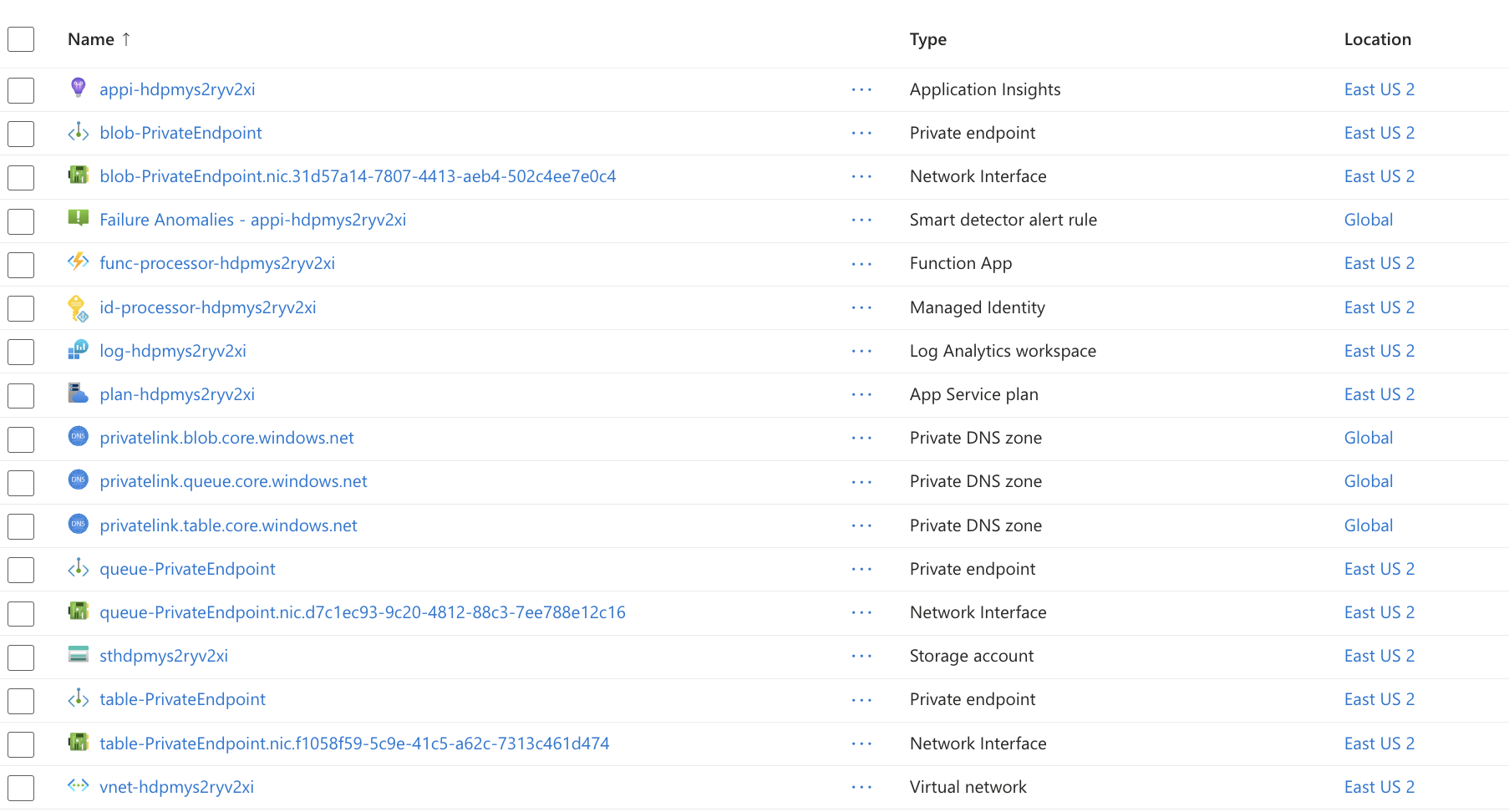Click the Type column header
The width and height of the screenshot is (1509, 812).
coord(927,38)
